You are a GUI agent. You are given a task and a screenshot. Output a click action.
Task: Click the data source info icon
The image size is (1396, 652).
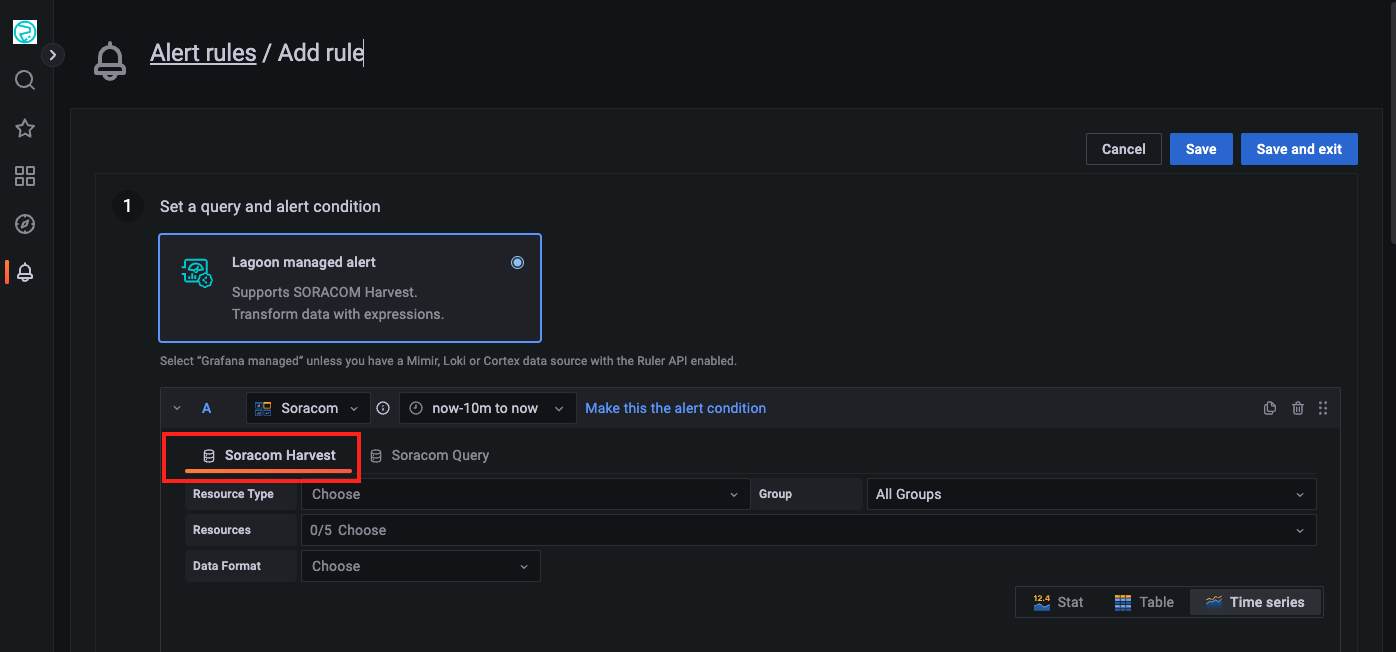pyautogui.click(x=382, y=408)
